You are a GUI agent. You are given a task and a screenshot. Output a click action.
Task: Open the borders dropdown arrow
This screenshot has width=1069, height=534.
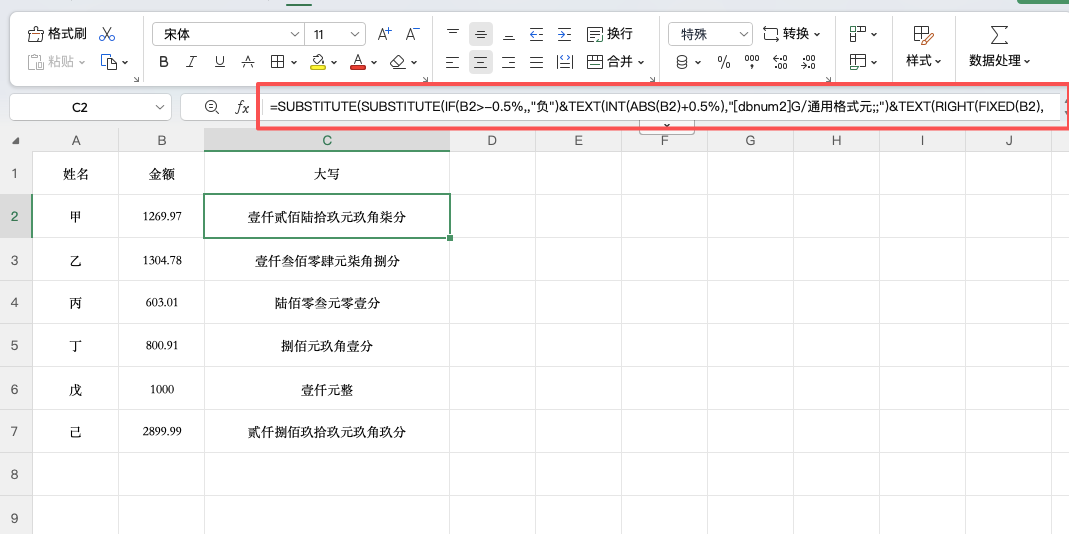click(x=294, y=63)
